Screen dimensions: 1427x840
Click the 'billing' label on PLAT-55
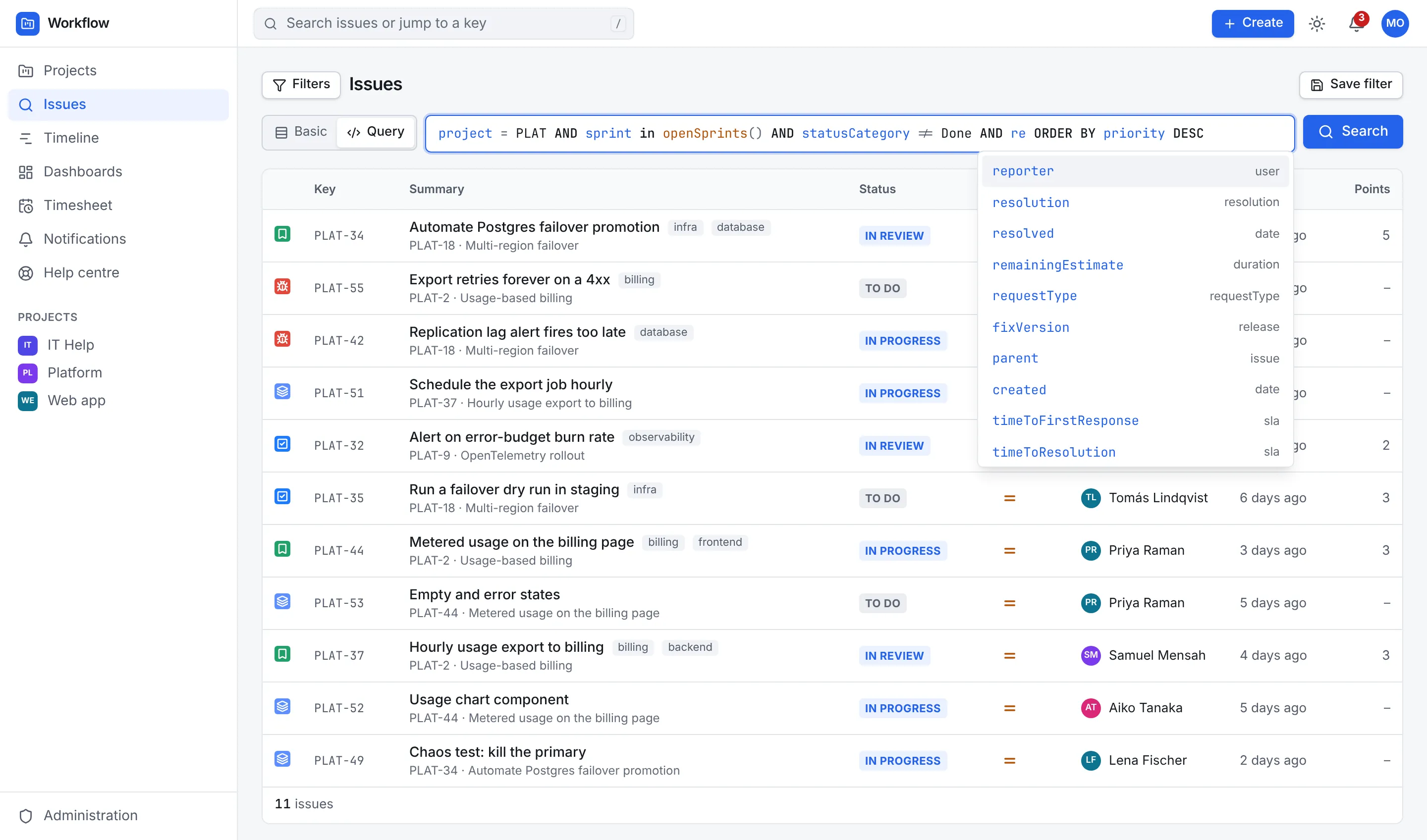[639, 280]
